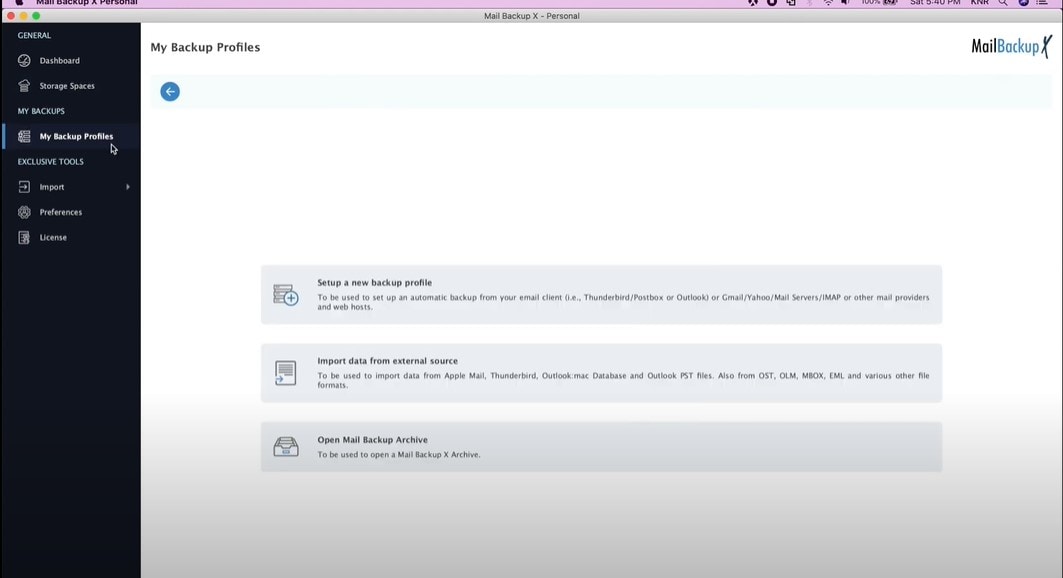1063x578 pixels.
Task: Click the My Backup Profiles page heading
Action: point(205,47)
